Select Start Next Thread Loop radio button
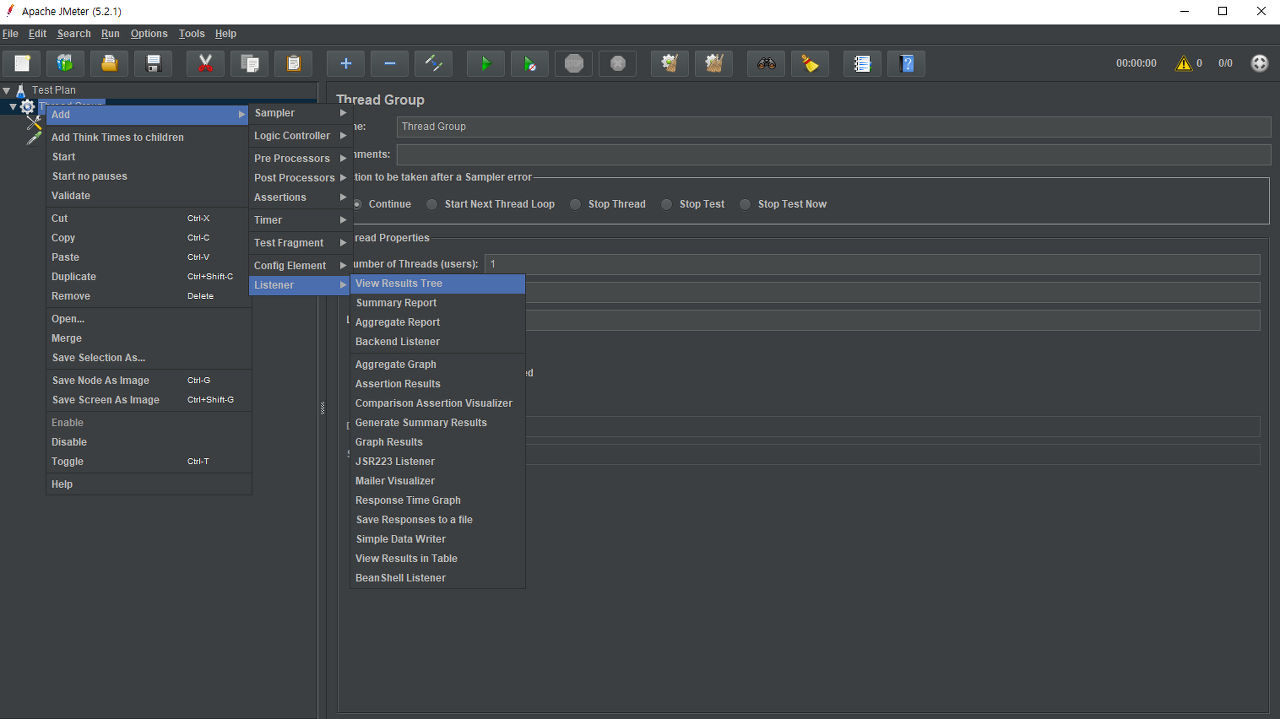 point(432,204)
